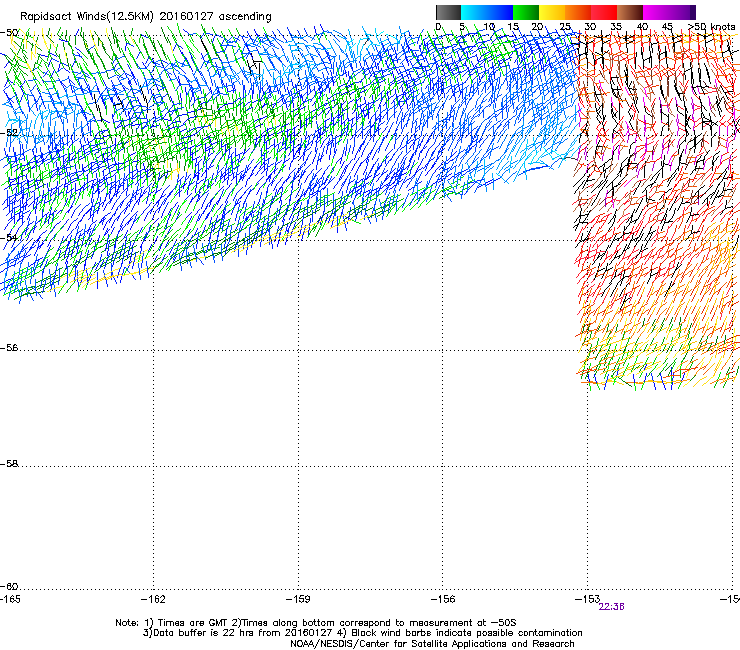This screenshot has height=650, width=740.
Task: Click the -60 latitude axis label
Action: pos(9,587)
